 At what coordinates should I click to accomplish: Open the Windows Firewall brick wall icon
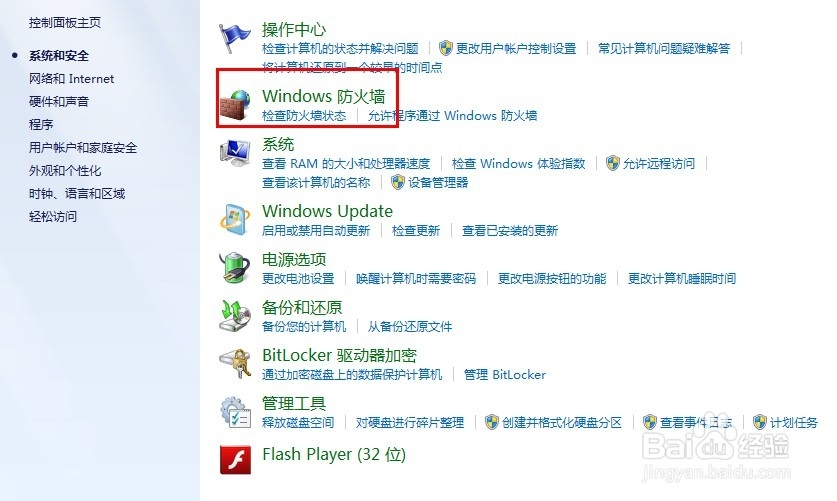[235, 105]
